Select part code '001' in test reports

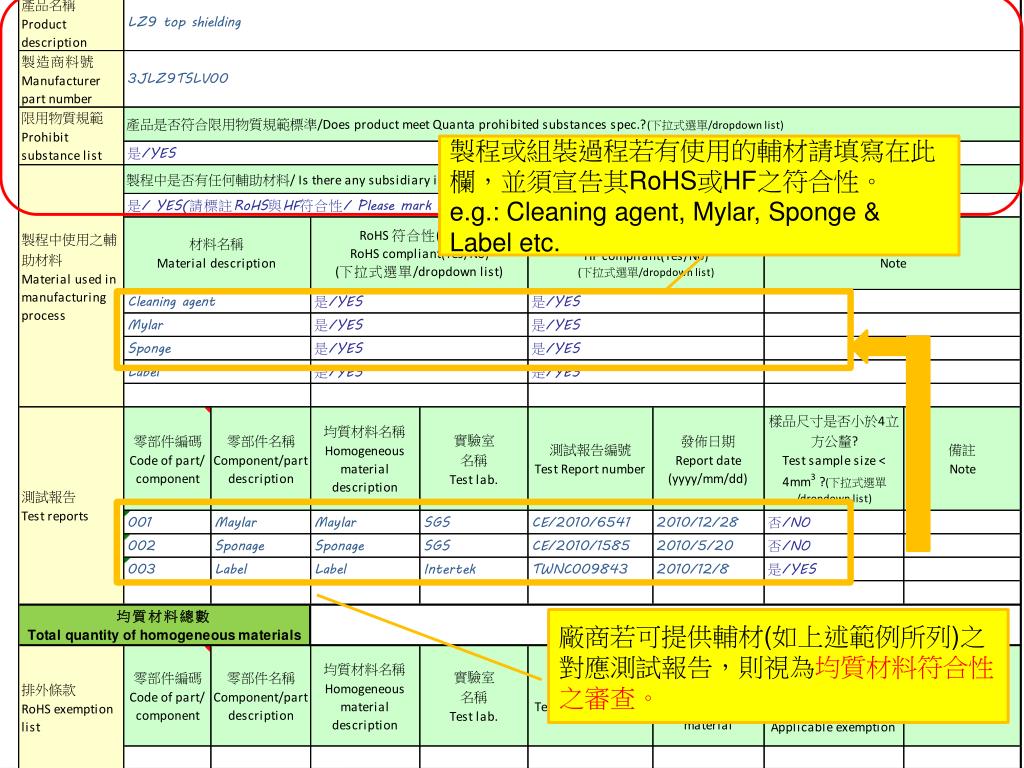point(167,522)
